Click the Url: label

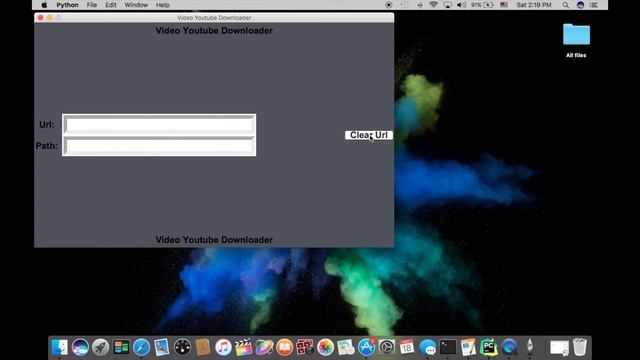47,124
